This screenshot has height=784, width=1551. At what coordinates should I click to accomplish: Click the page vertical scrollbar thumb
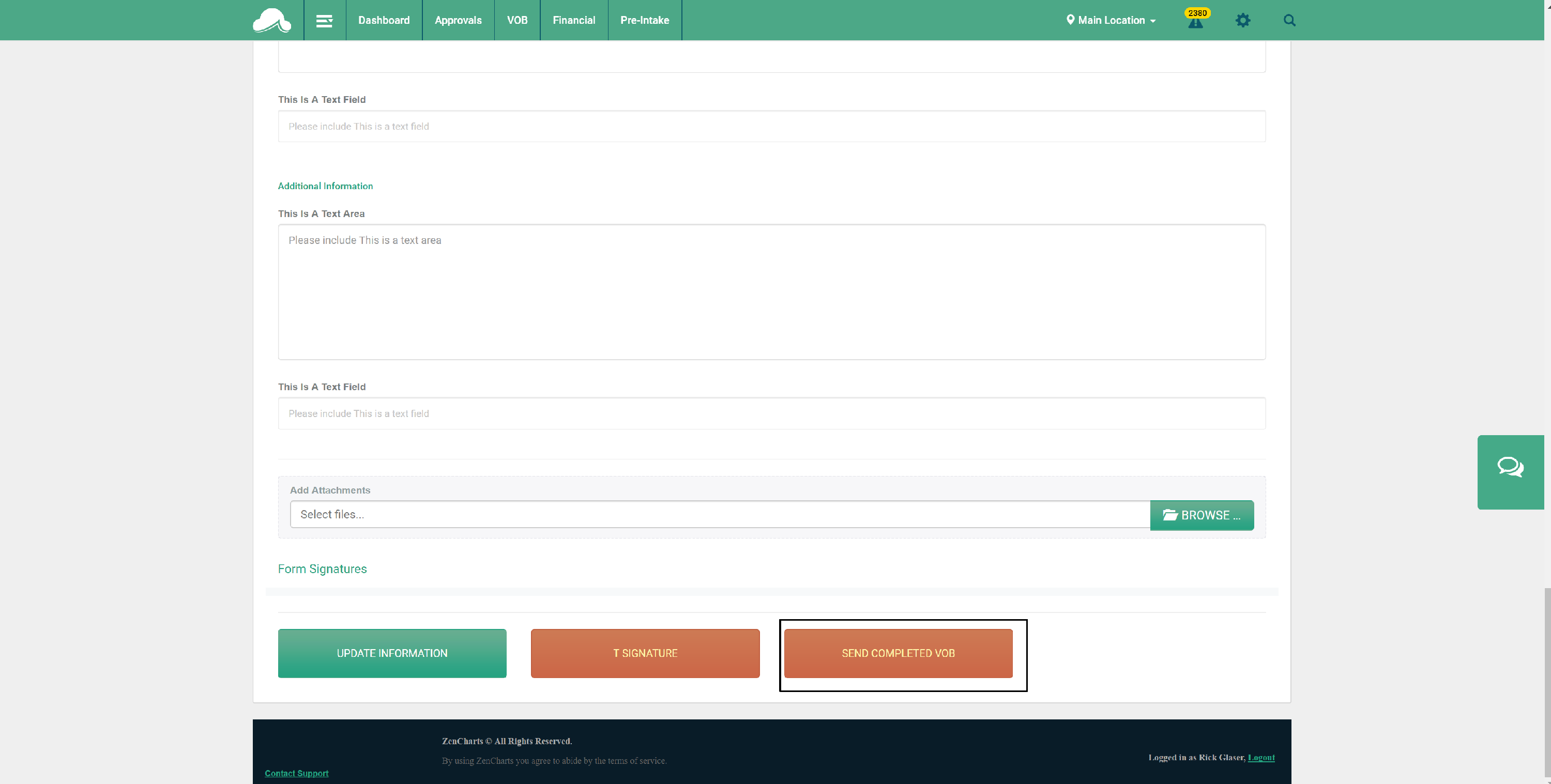(1547, 683)
